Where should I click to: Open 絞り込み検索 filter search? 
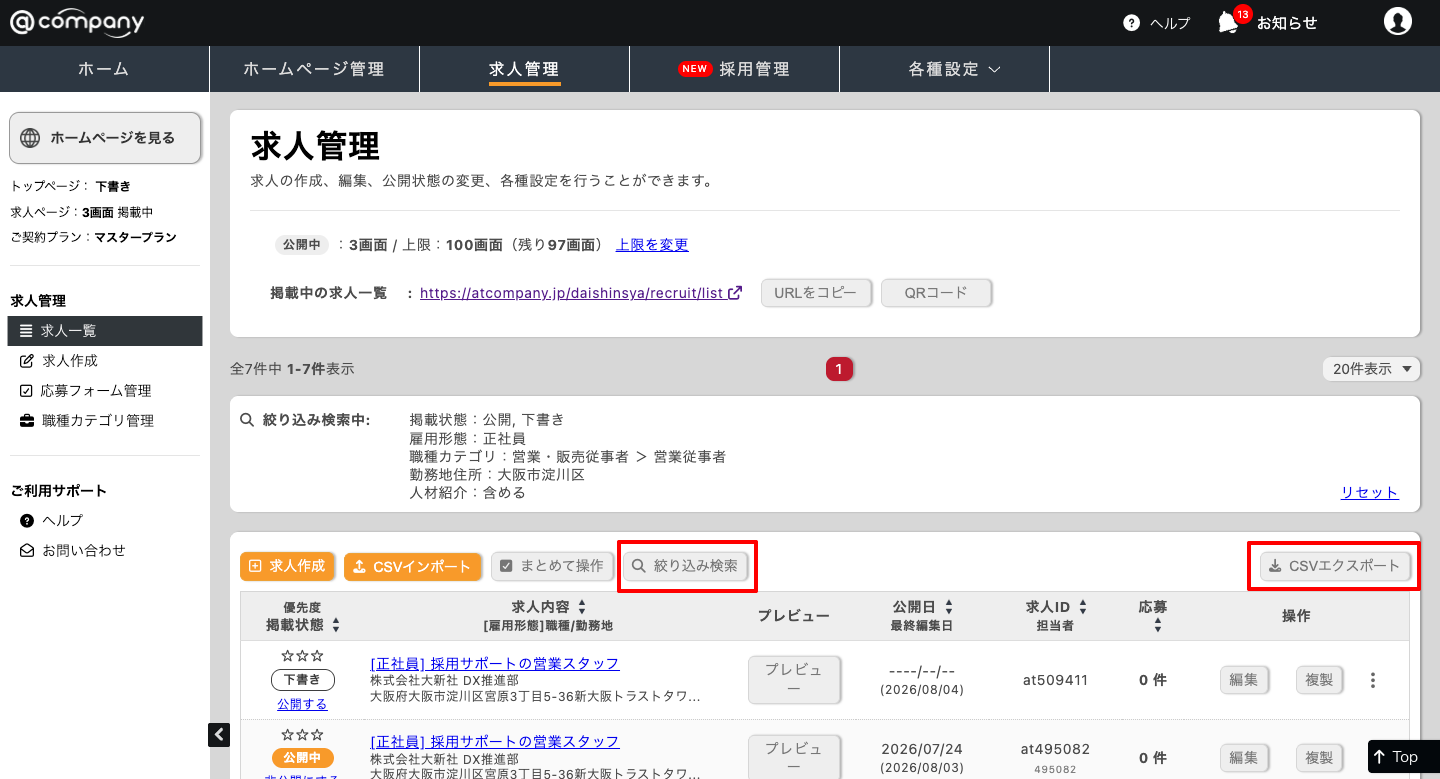[686, 566]
